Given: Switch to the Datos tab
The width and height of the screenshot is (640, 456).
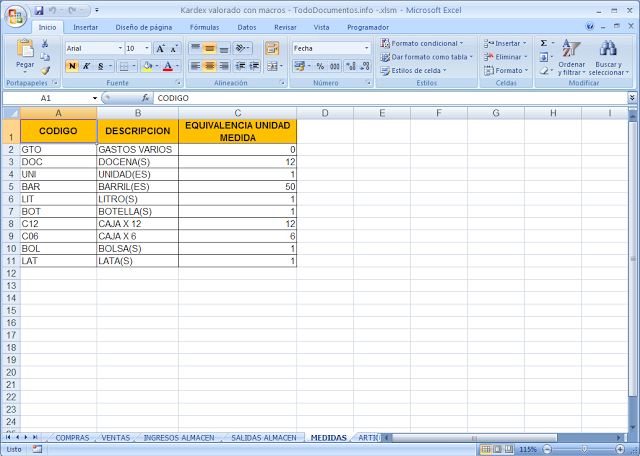Looking at the screenshot, I should click(247, 27).
